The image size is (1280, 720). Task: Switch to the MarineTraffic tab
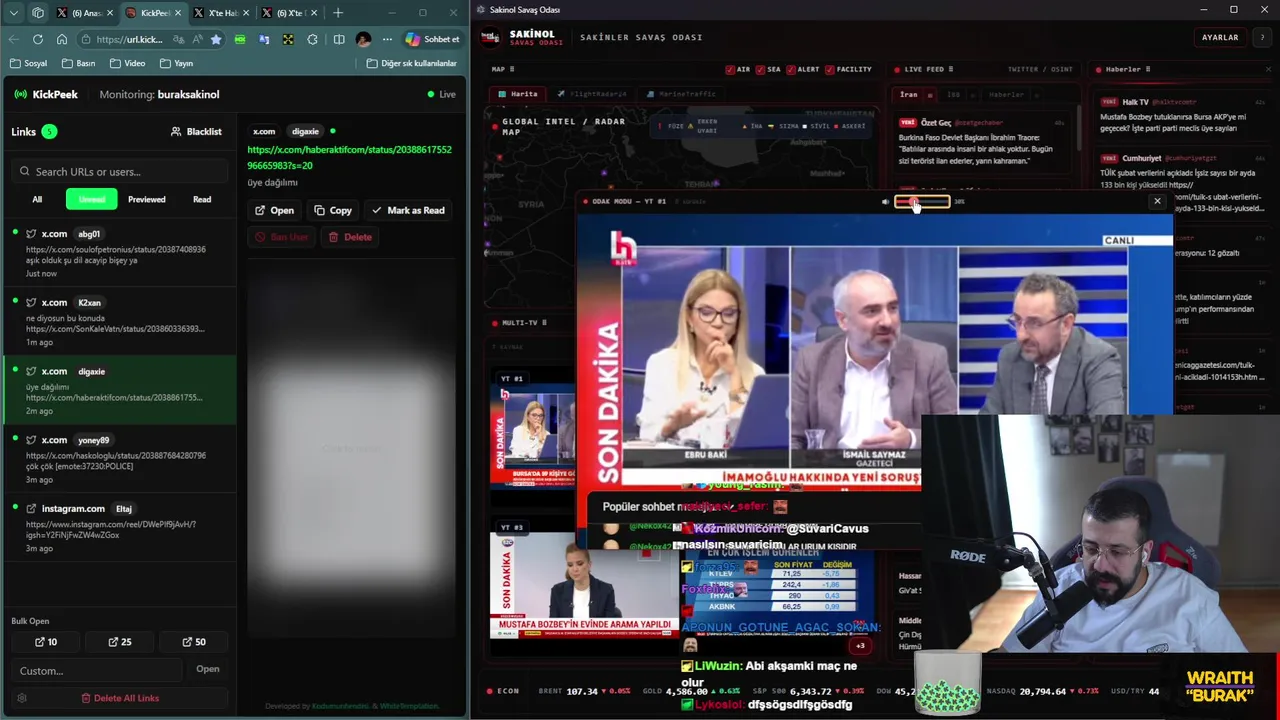[x=680, y=94]
